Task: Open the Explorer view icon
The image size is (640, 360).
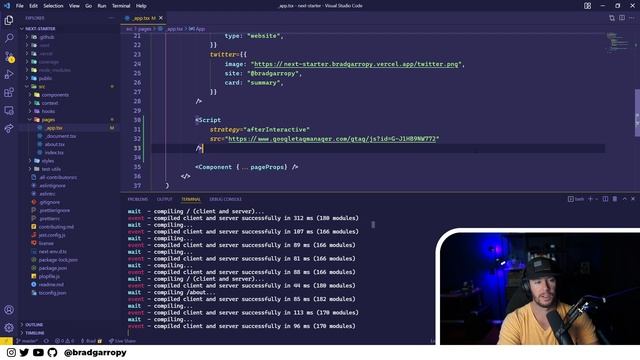Action: [9, 20]
